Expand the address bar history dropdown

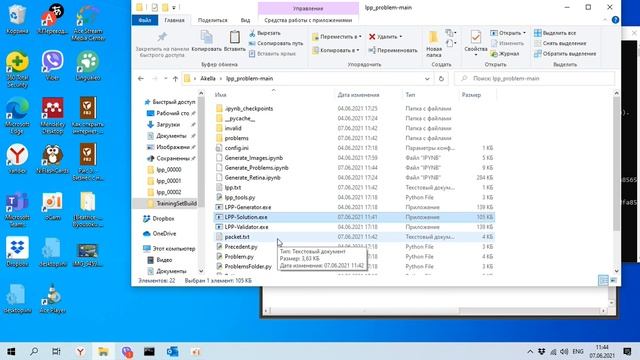[x=427, y=79]
